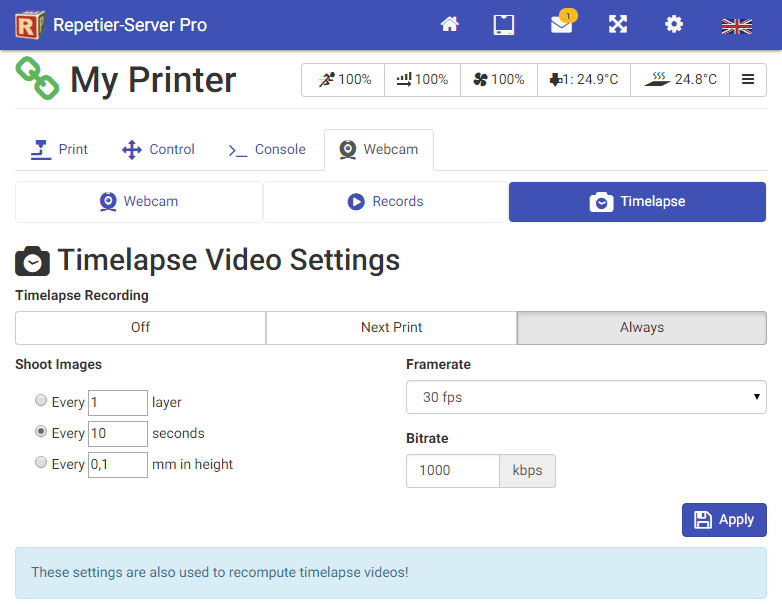The width and height of the screenshot is (782, 605).
Task: Open the flow rate 100% control
Action: pyautogui.click(x=421, y=80)
